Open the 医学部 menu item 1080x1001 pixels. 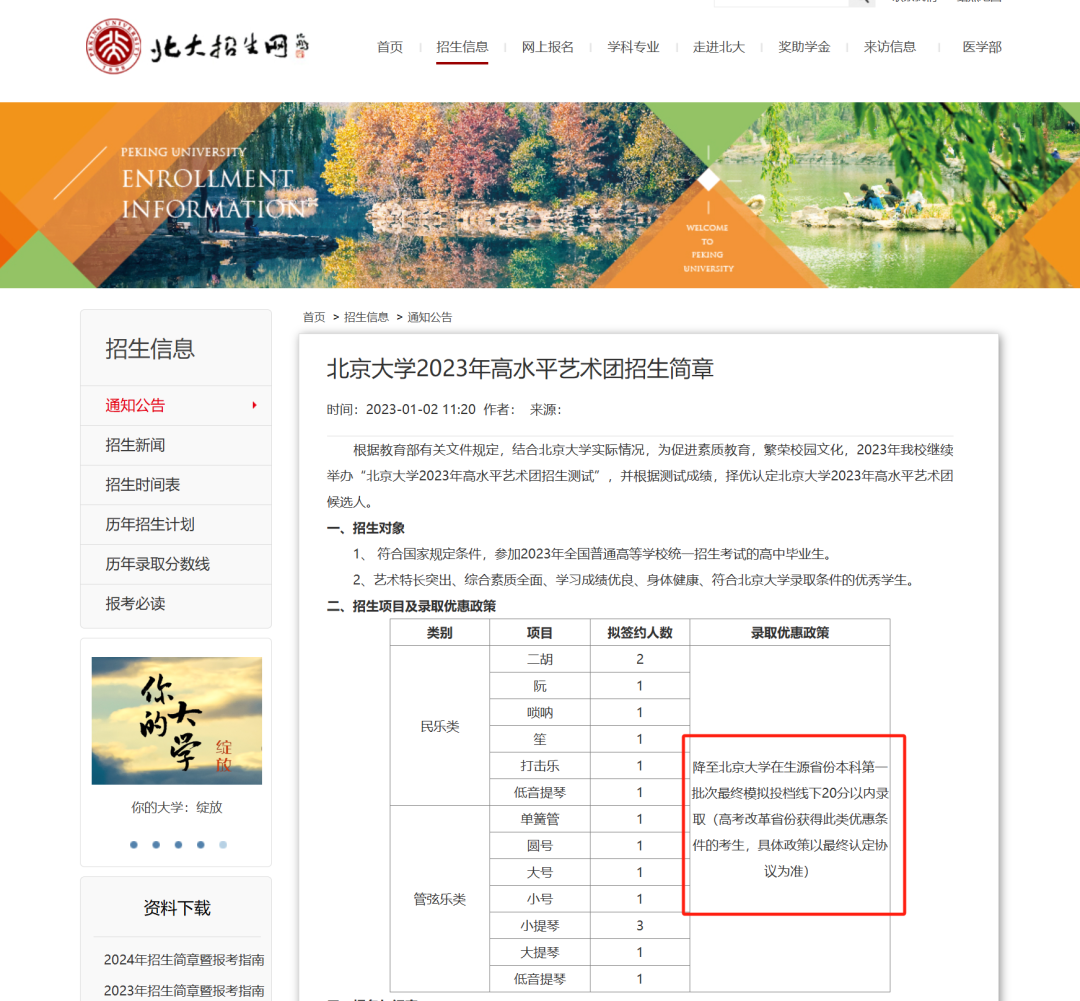pos(982,47)
